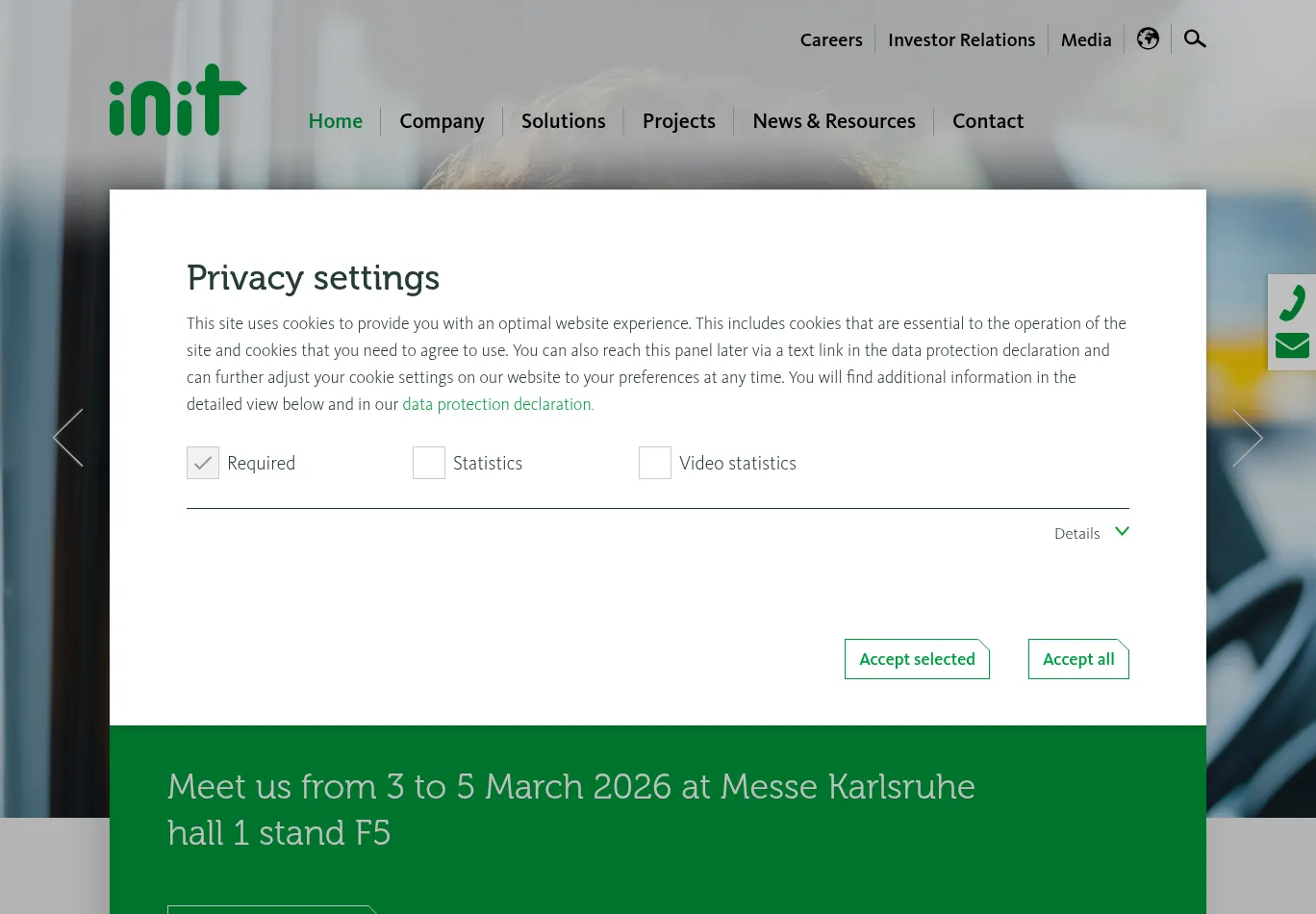Click the Accept selected button
Screen dimensions: 1316x914
(917, 659)
